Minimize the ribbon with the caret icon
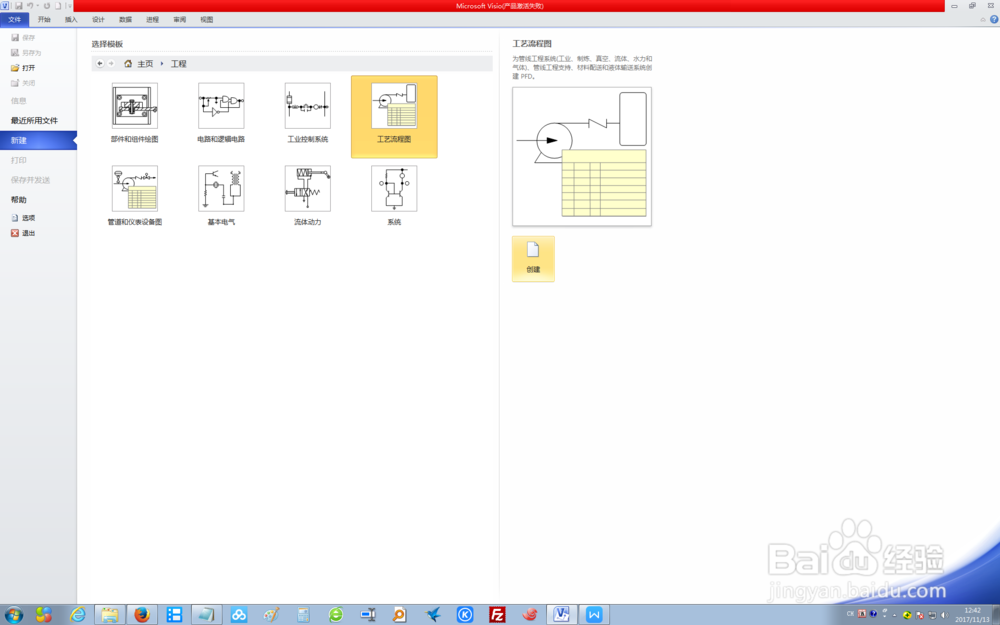Viewport: 1000px width, 625px height. [x=983, y=20]
